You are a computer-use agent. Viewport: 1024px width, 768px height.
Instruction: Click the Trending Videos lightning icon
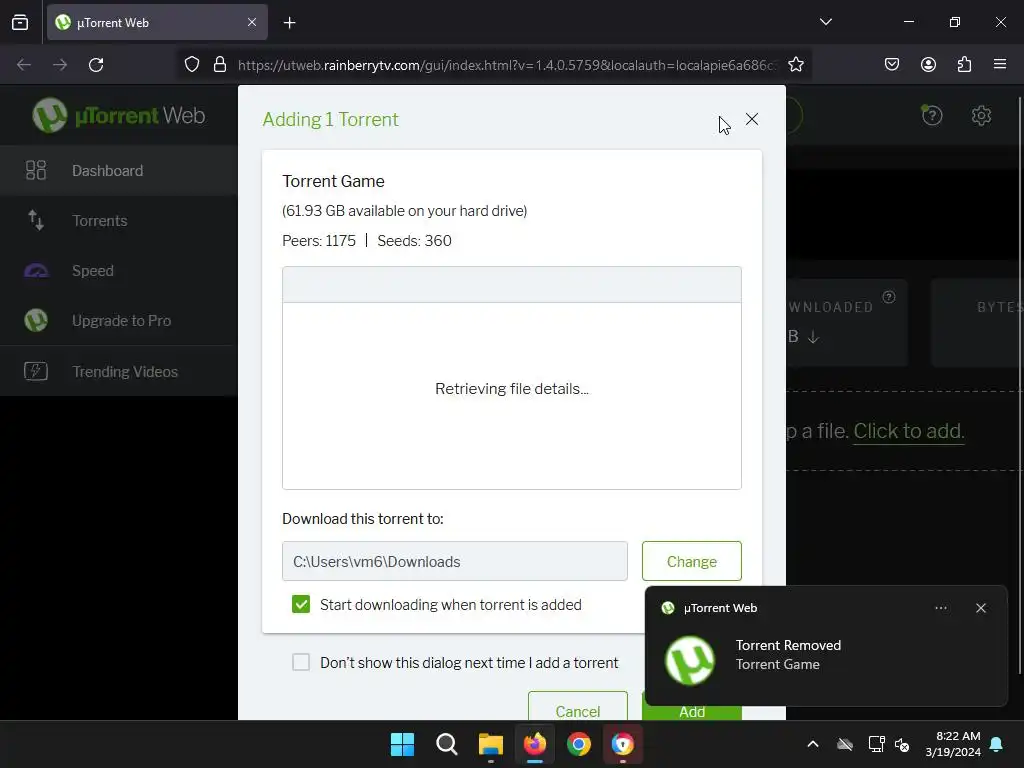[x=36, y=371]
